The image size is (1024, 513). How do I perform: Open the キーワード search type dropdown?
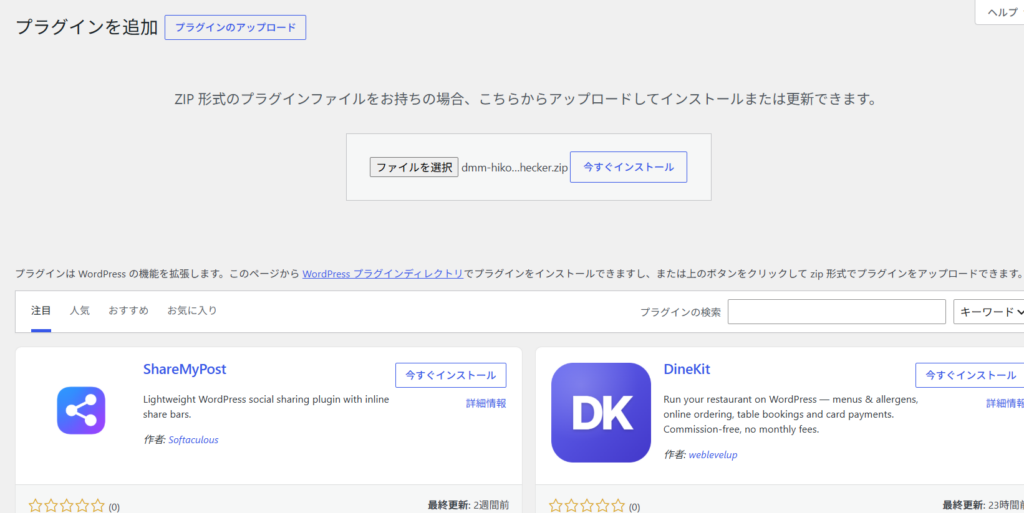[x=989, y=312]
